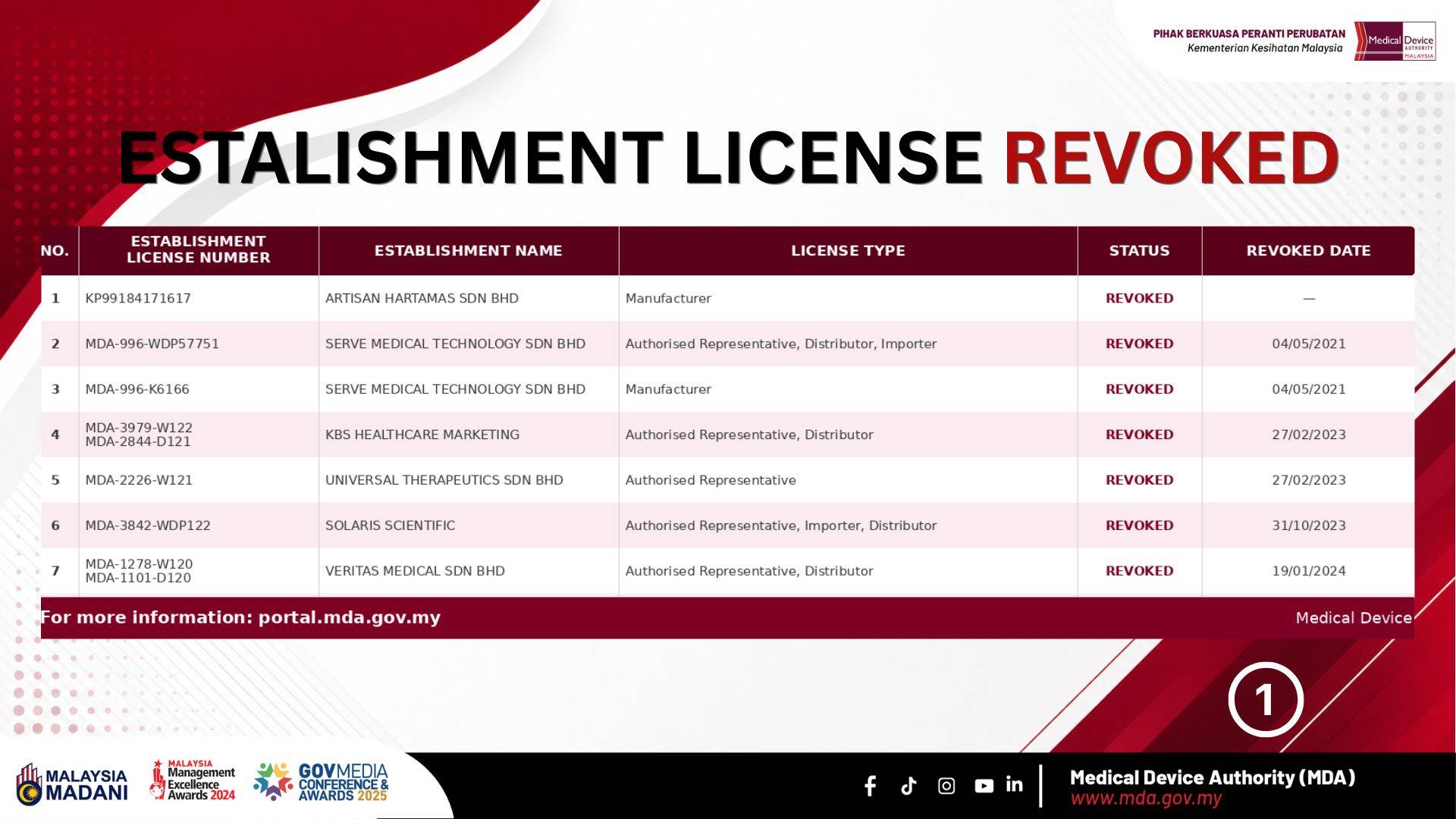The image size is (1456, 819).
Task: Click Manufacturer license type for Artisan Hartamas
Action: (x=668, y=298)
